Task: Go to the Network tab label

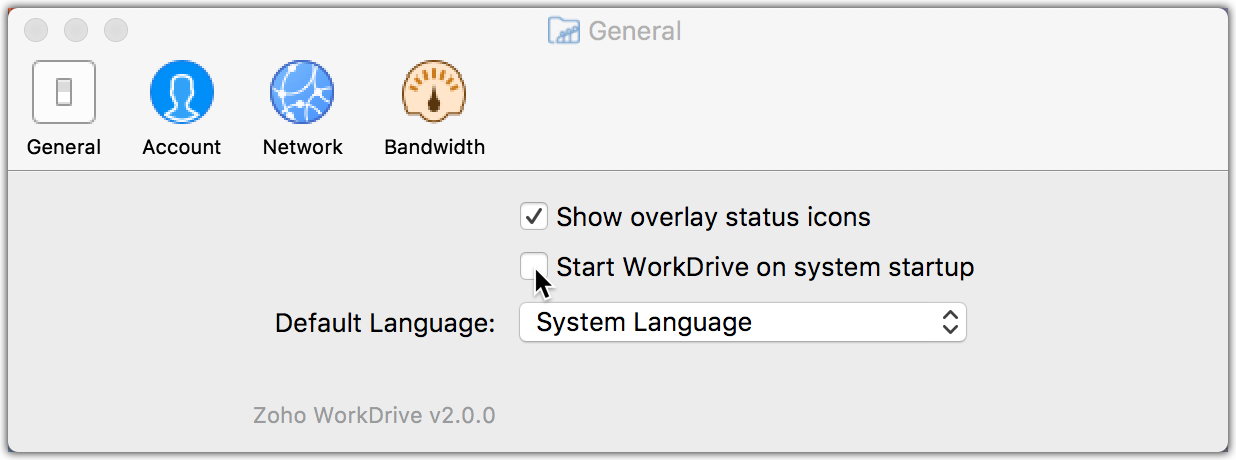Action: [x=302, y=147]
